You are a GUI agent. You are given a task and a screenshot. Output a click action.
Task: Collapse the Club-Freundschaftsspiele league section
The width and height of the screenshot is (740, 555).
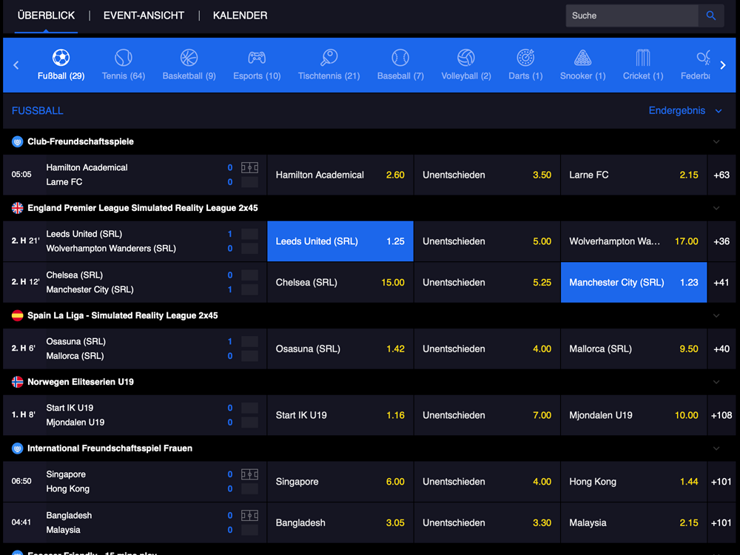716,142
